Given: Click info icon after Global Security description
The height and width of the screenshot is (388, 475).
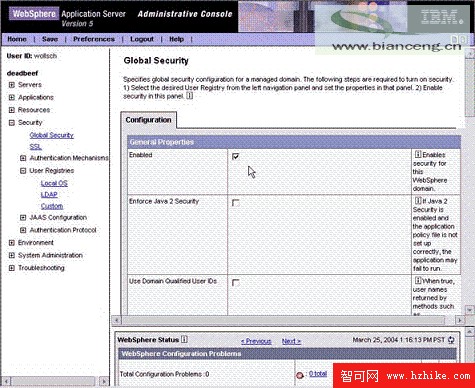Looking at the screenshot, I should coord(189,96).
